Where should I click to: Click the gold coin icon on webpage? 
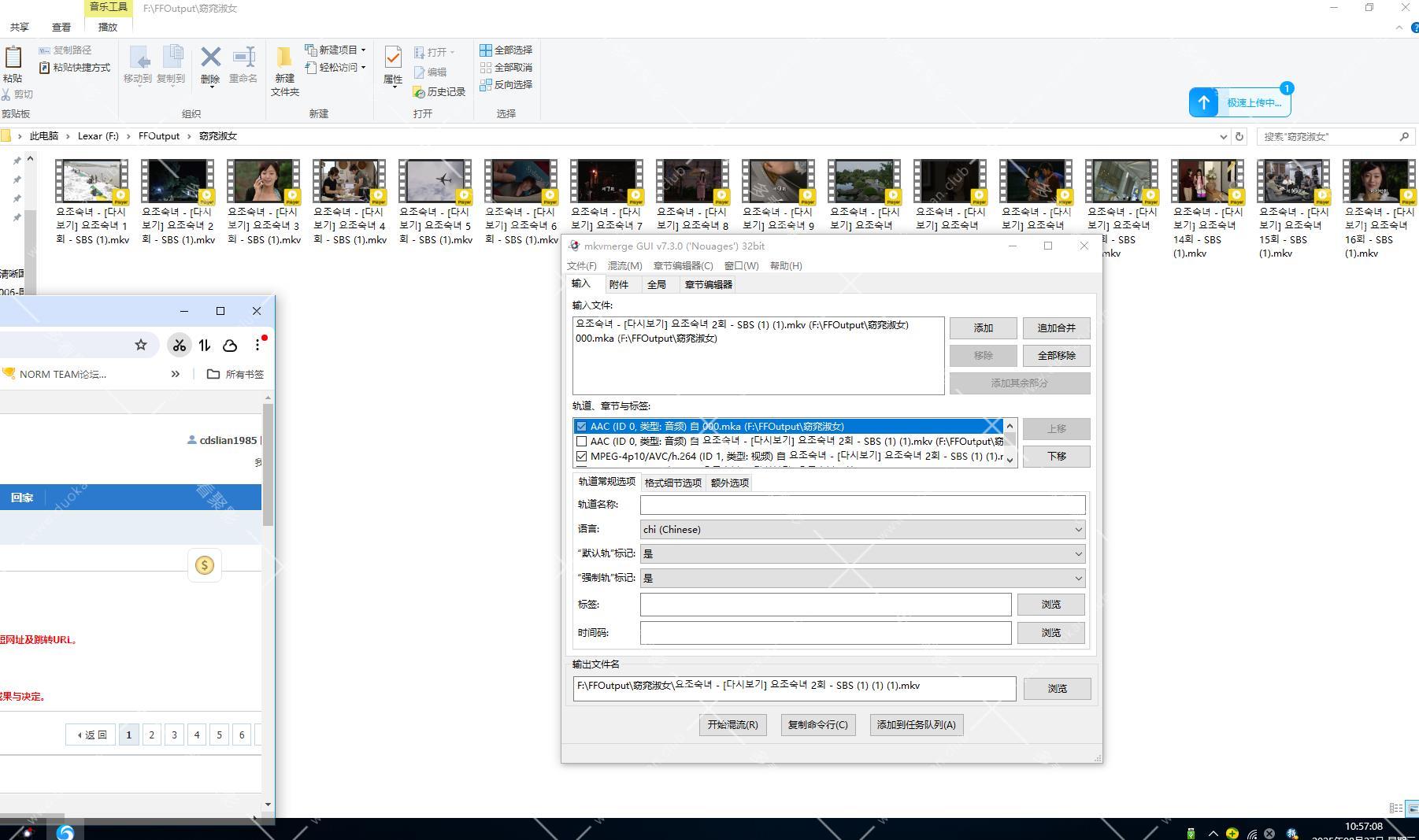(205, 565)
